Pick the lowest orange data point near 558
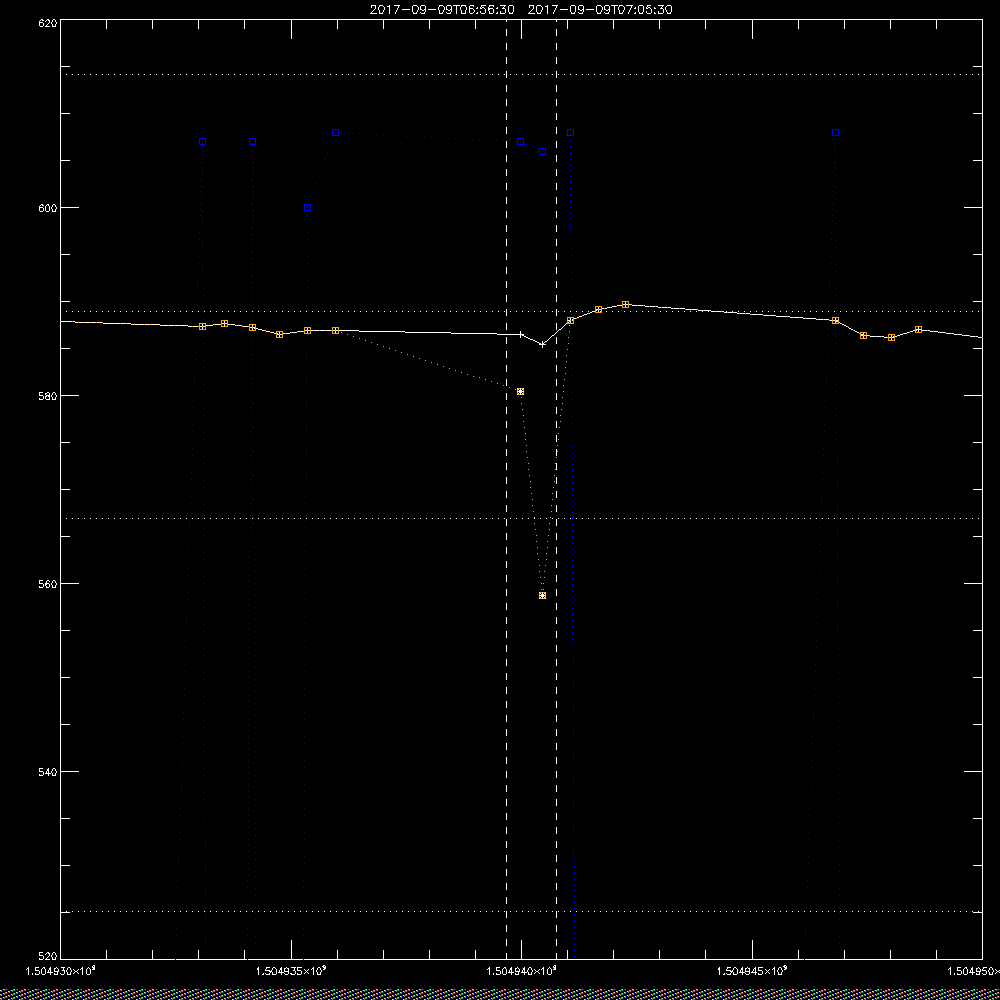1000x1000 pixels. (x=543, y=596)
